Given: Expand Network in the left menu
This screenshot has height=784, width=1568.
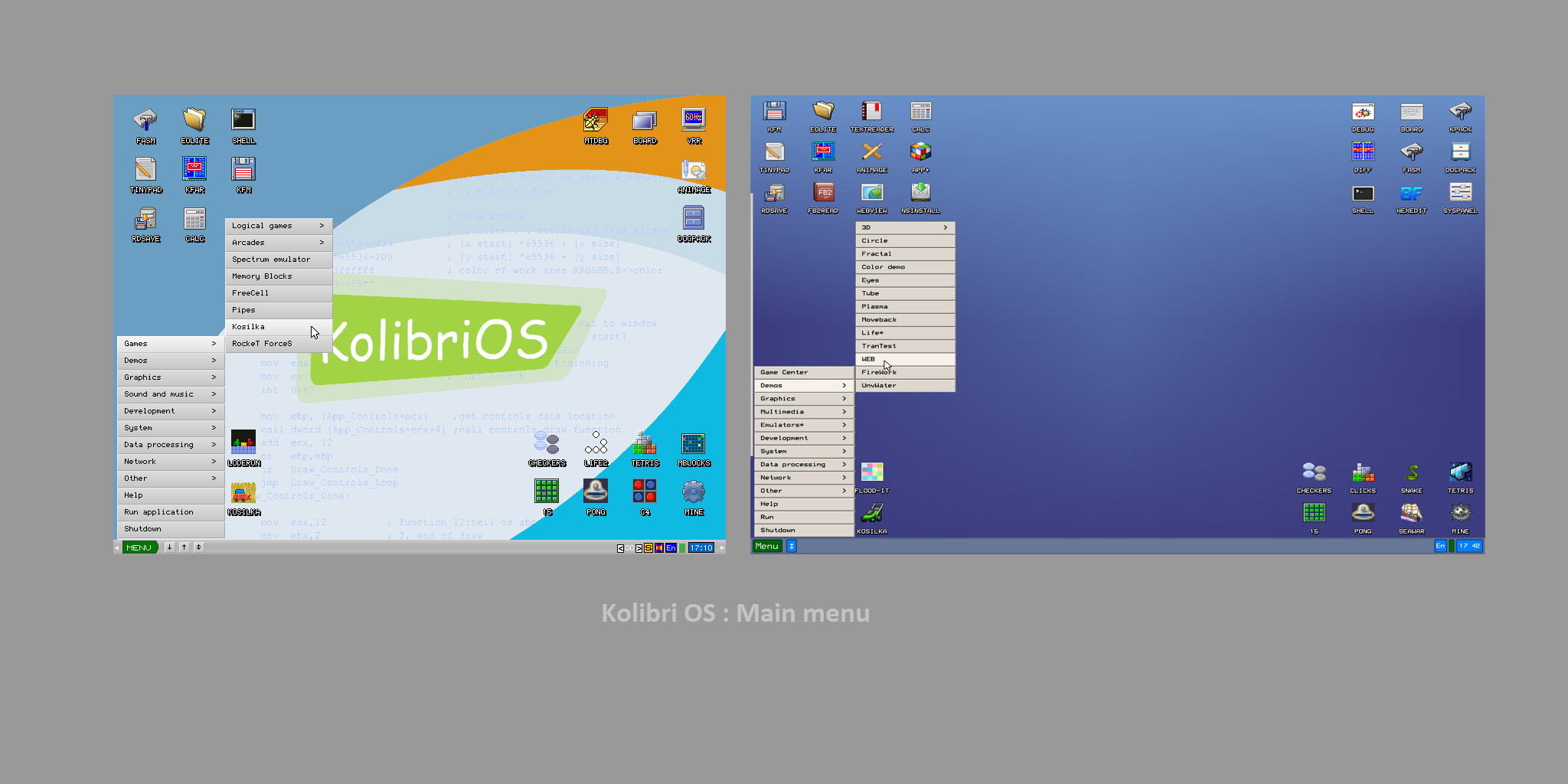Looking at the screenshot, I should [171, 462].
